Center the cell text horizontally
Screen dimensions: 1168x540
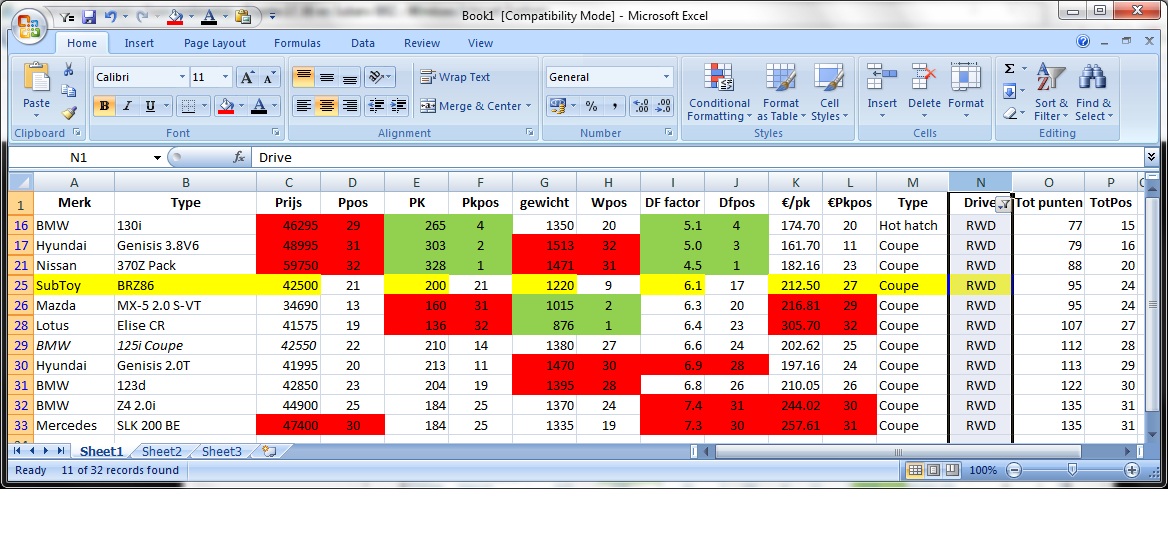(326, 106)
